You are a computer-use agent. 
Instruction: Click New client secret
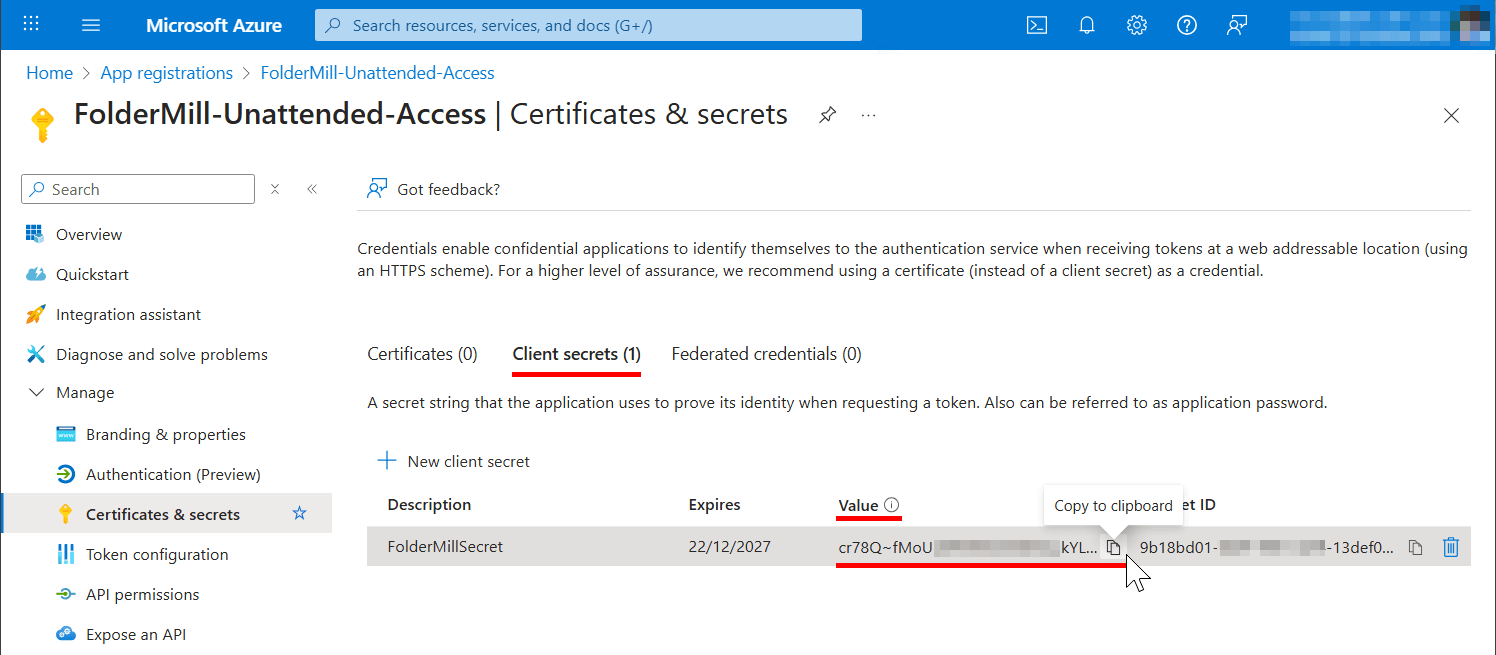pos(453,460)
